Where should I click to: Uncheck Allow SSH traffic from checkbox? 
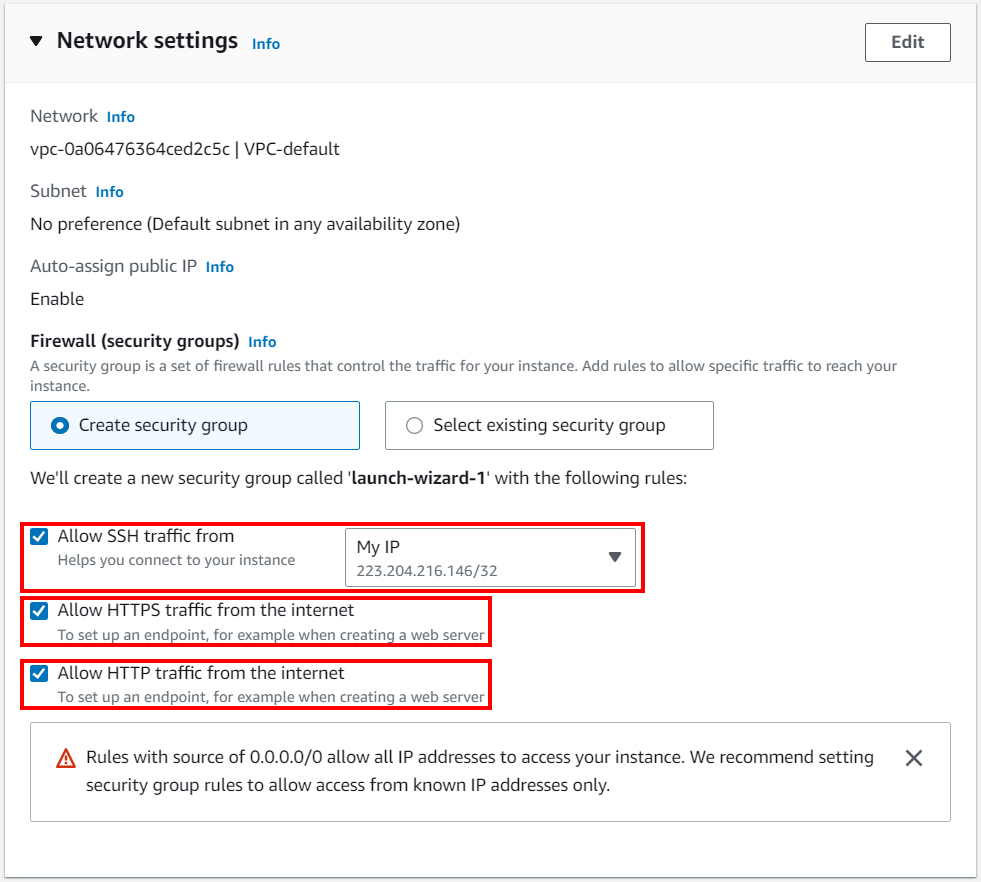coord(39,537)
